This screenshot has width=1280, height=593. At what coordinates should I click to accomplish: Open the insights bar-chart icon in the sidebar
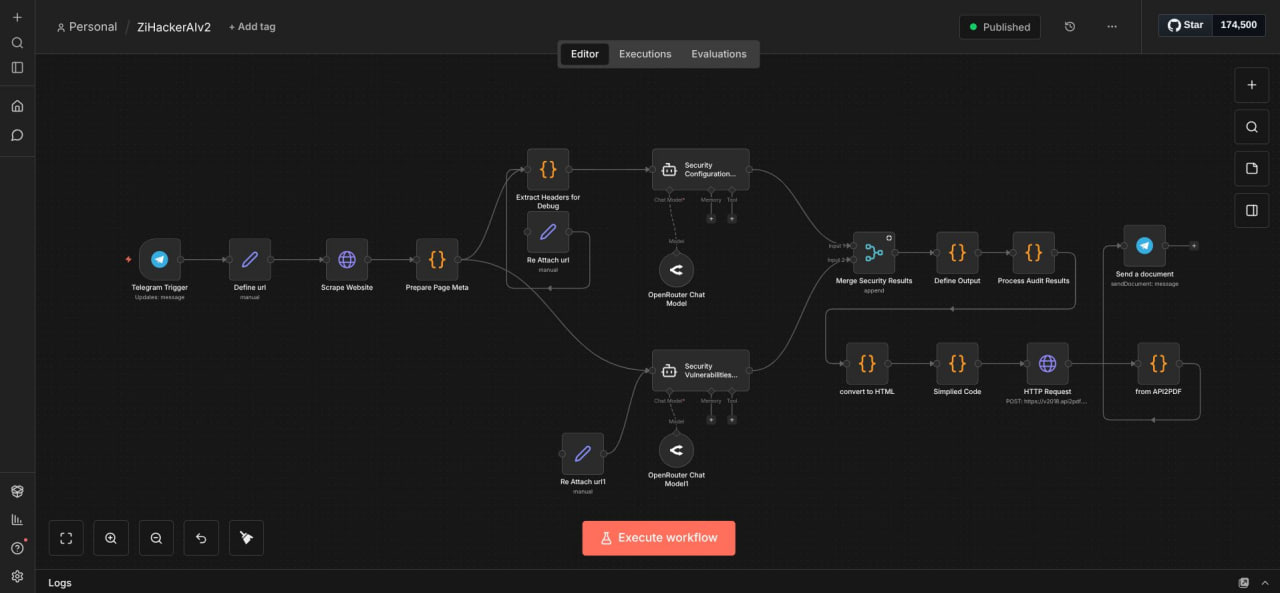(x=17, y=520)
